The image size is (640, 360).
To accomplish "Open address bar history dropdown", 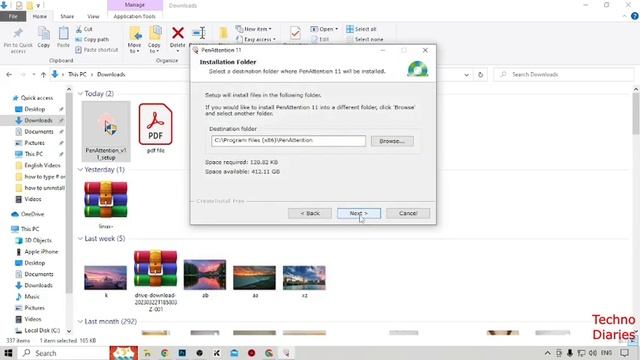I will tap(466, 75).
